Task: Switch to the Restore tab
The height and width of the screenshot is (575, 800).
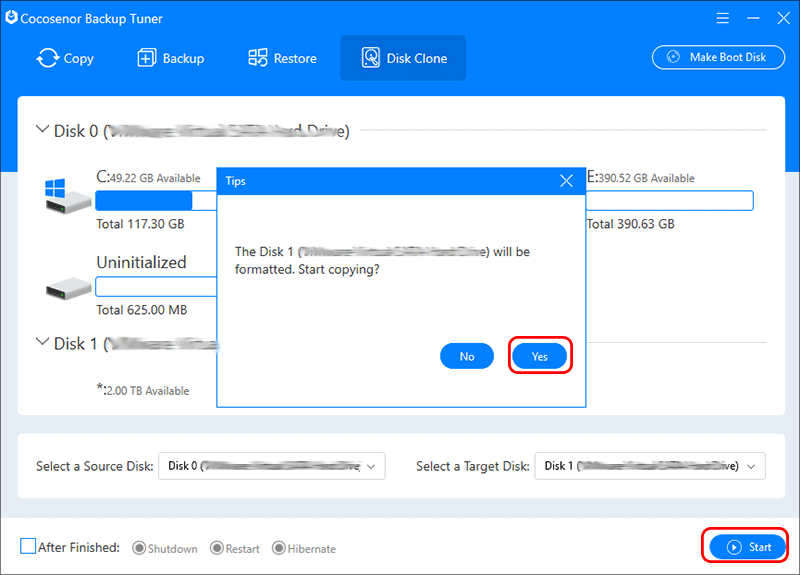Action: click(x=282, y=58)
